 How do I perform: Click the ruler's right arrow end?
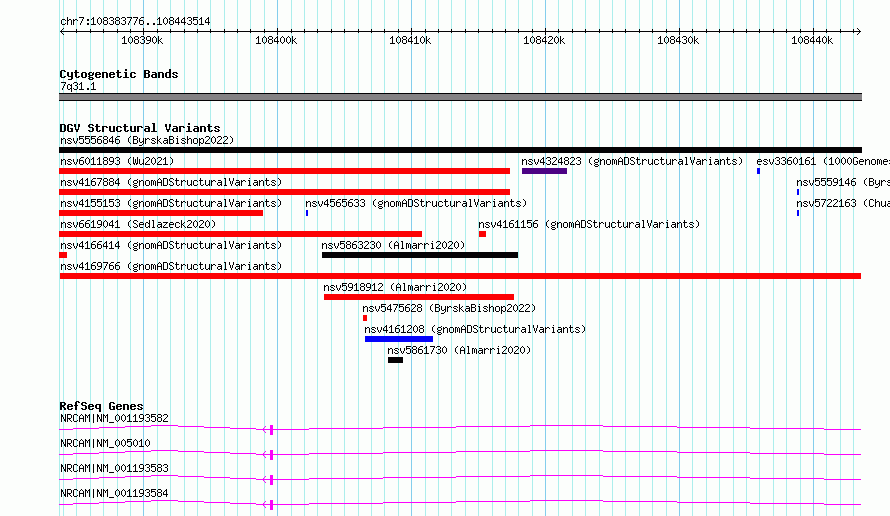(859, 32)
